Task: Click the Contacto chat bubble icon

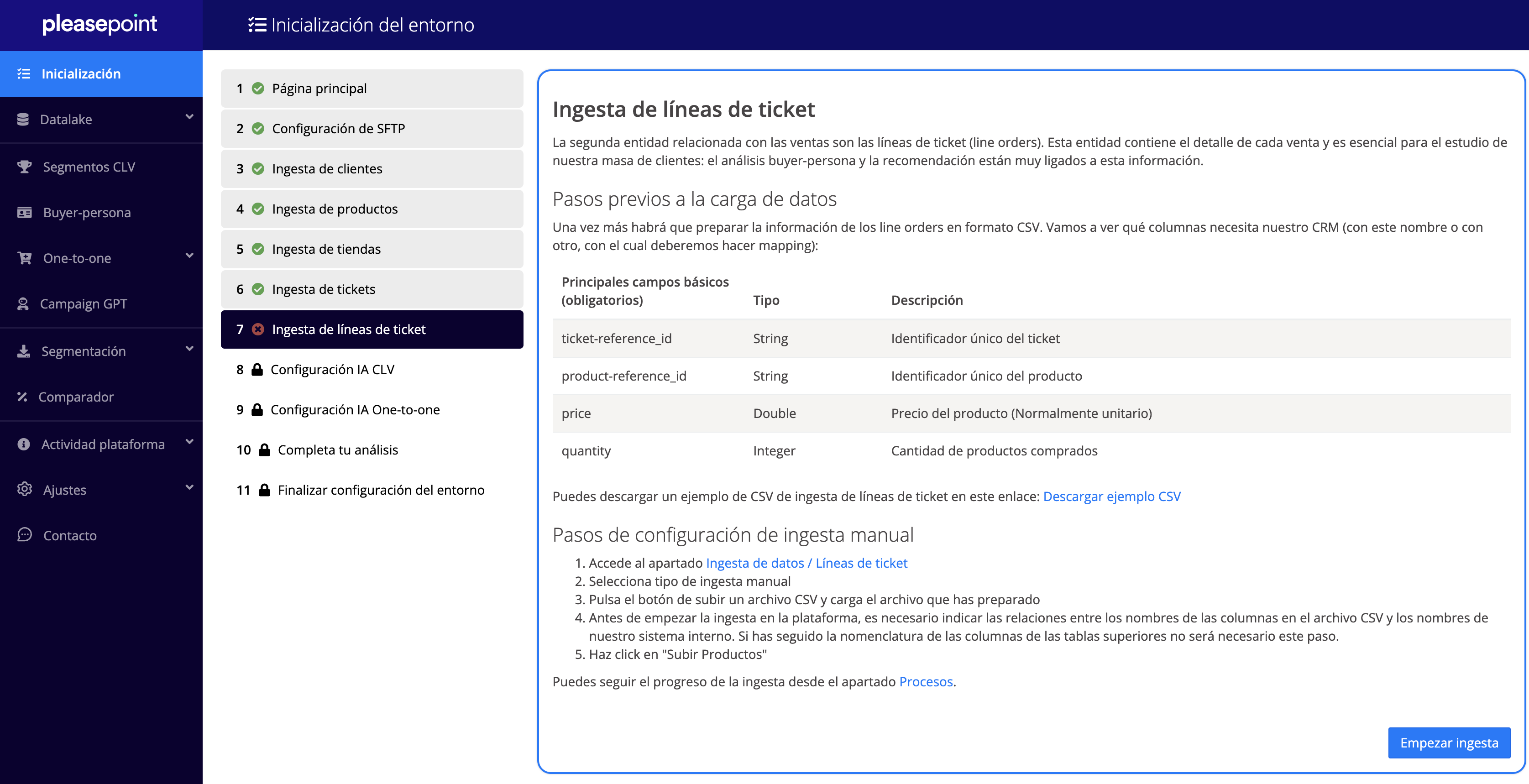Action: coord(24,535)
